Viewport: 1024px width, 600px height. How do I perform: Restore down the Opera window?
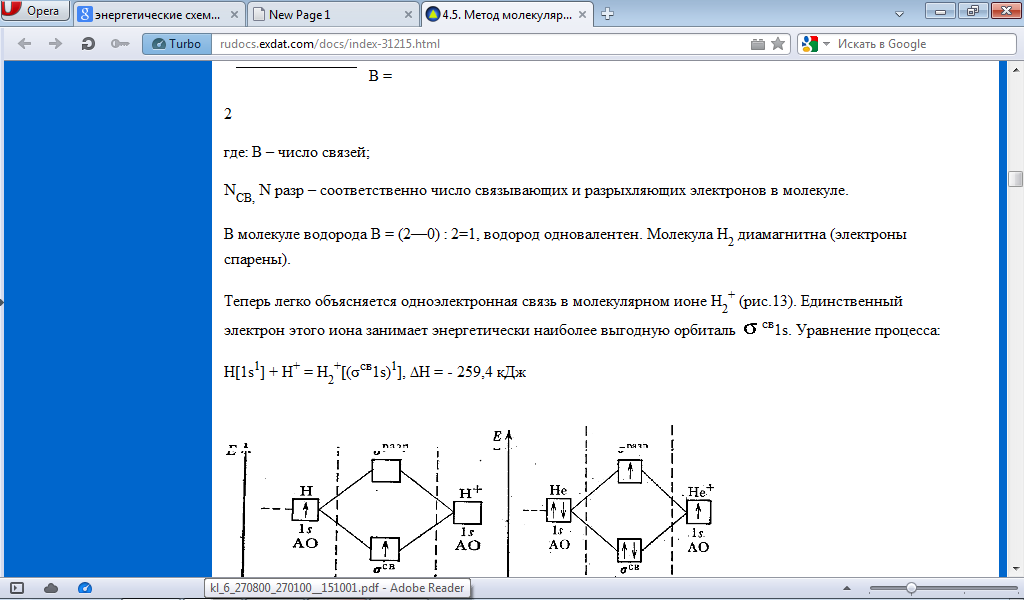point(972,10)
